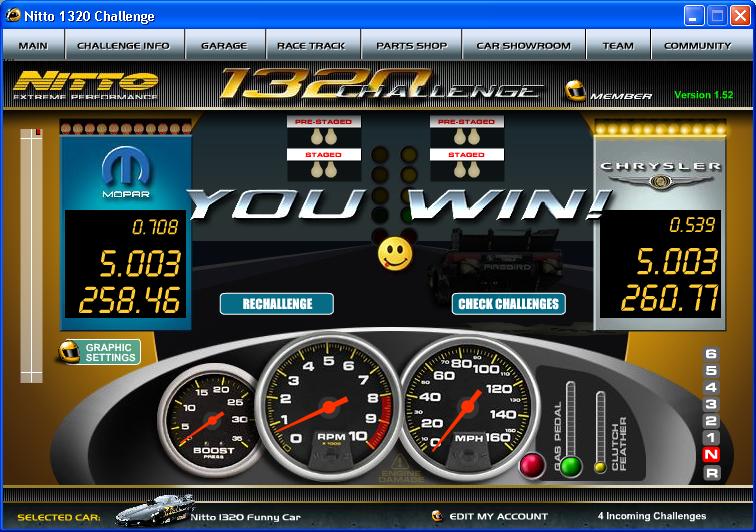Visit the CAR SHOWROOM tab
This screenshot has height=532, width=756.
point(524,45)
